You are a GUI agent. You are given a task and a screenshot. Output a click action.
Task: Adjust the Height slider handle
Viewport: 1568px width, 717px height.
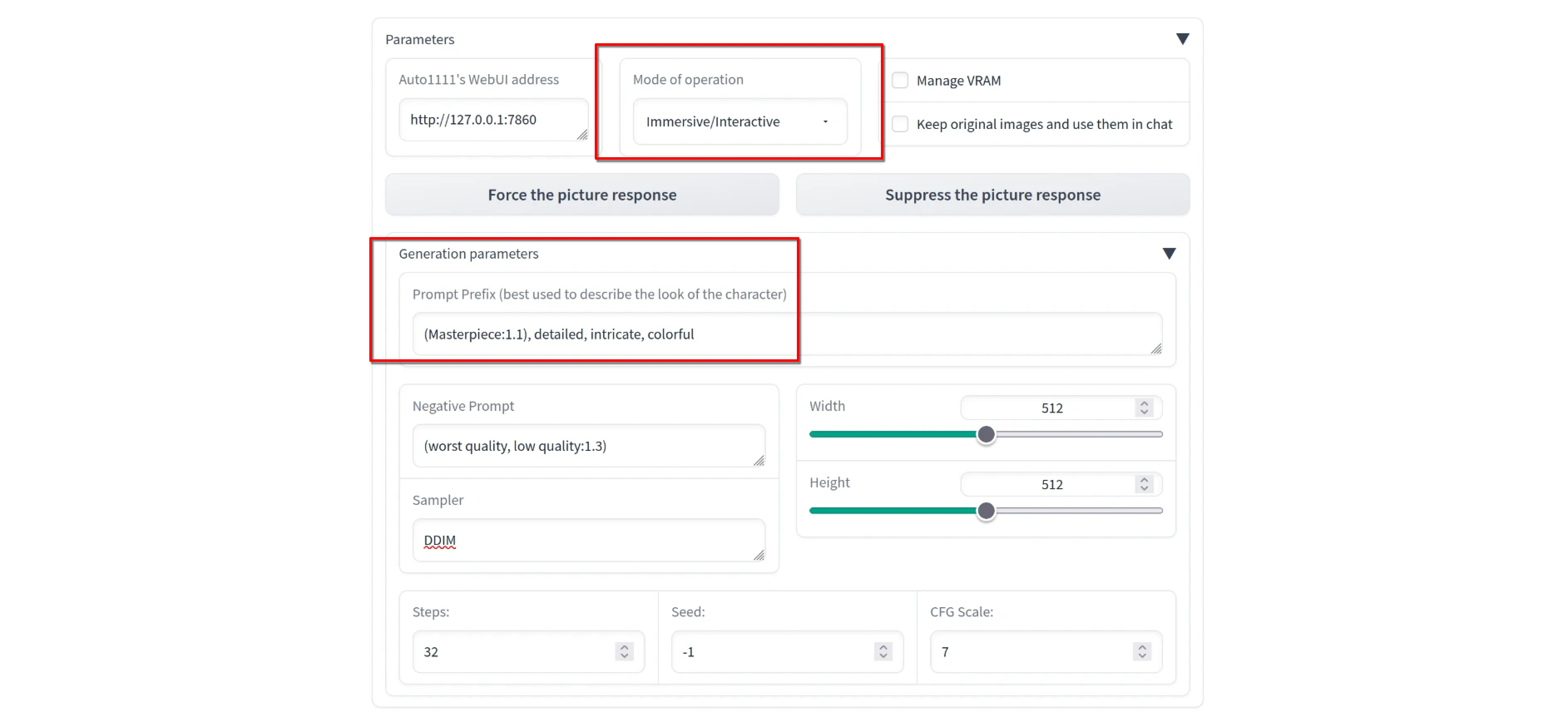(986, 511)
